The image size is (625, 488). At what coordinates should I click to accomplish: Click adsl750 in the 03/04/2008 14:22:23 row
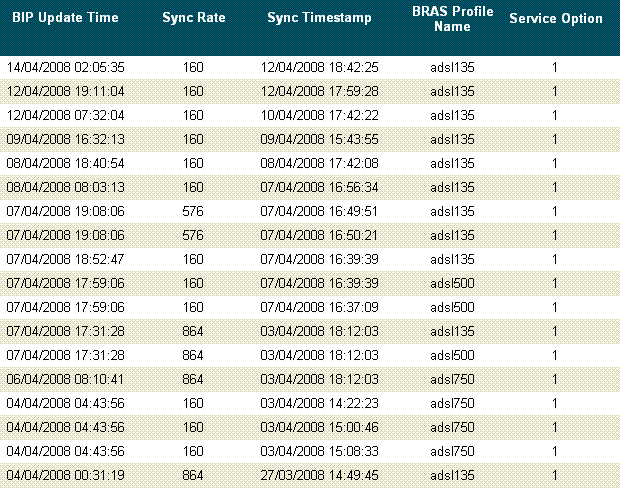(452, 403)
